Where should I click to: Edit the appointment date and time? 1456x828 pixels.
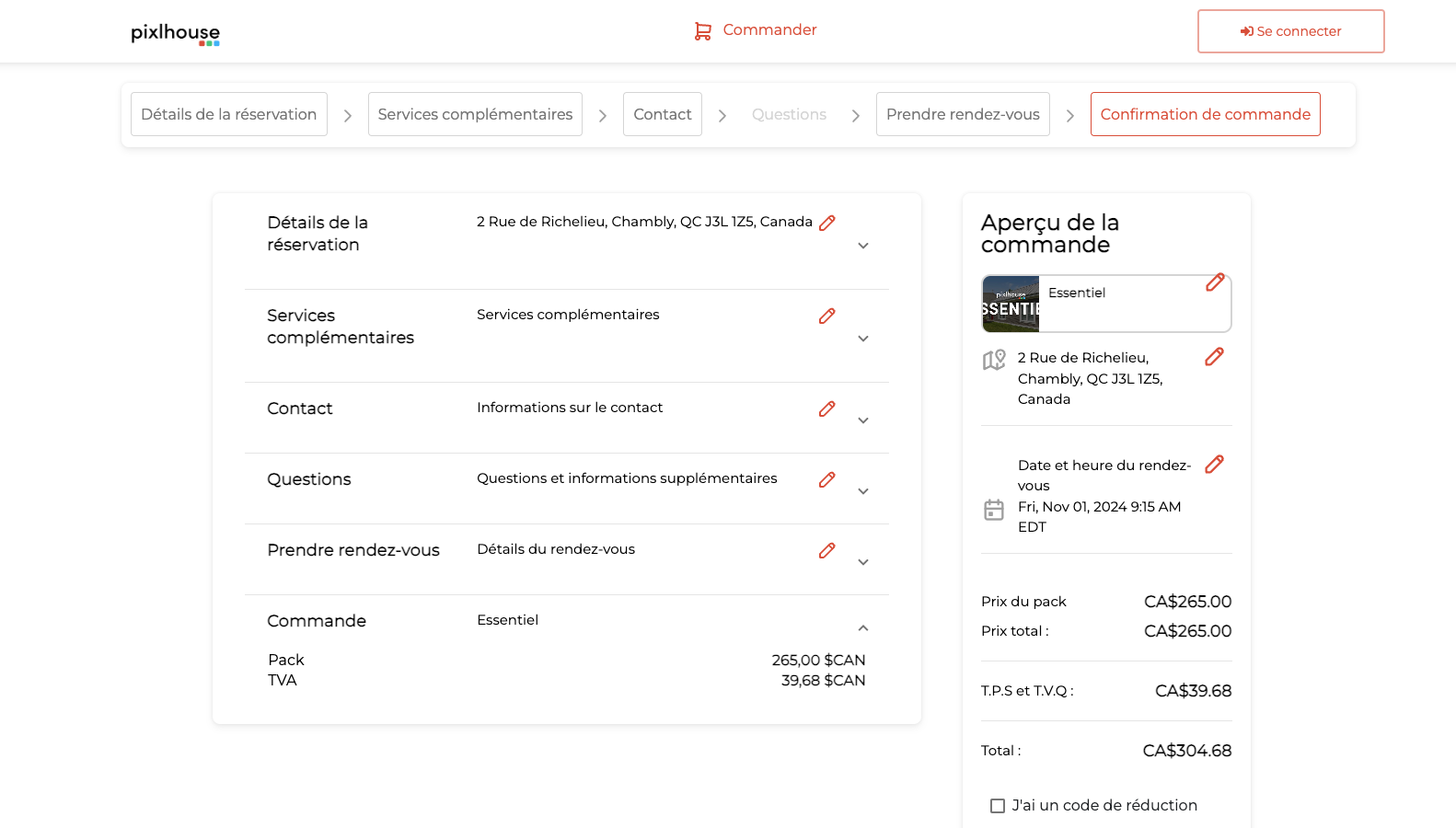[x=1214, y=464]
